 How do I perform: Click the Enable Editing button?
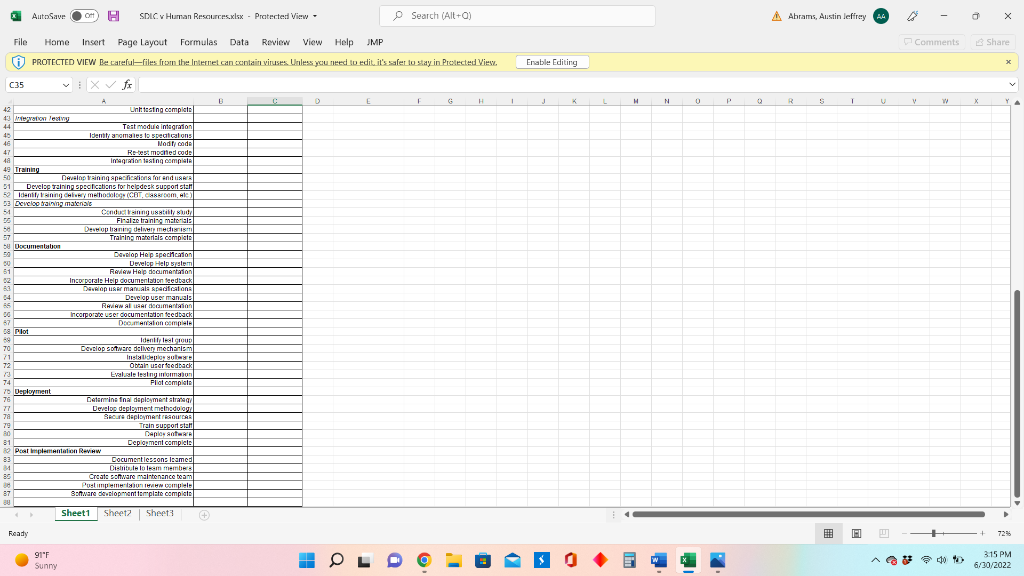click(552, 61)
